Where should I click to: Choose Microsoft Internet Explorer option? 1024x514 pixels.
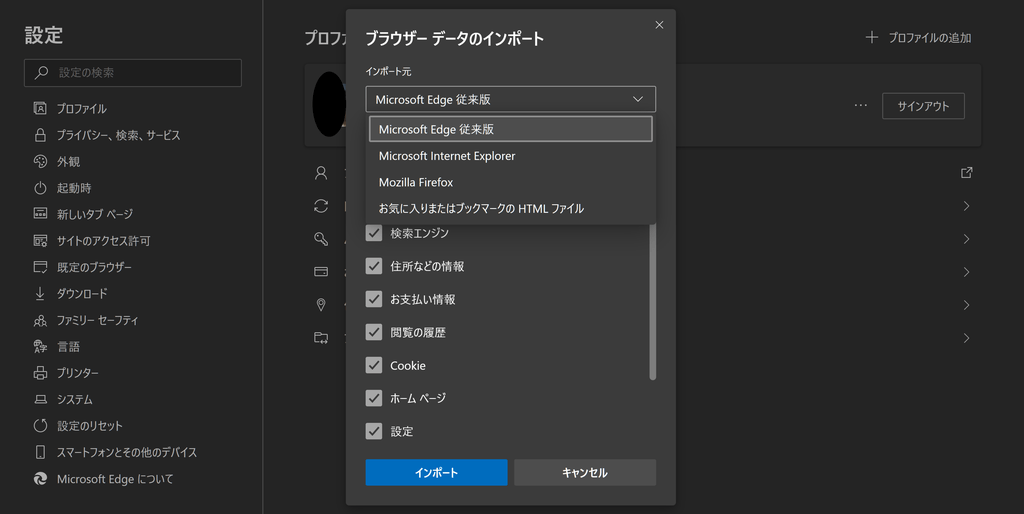511,155
